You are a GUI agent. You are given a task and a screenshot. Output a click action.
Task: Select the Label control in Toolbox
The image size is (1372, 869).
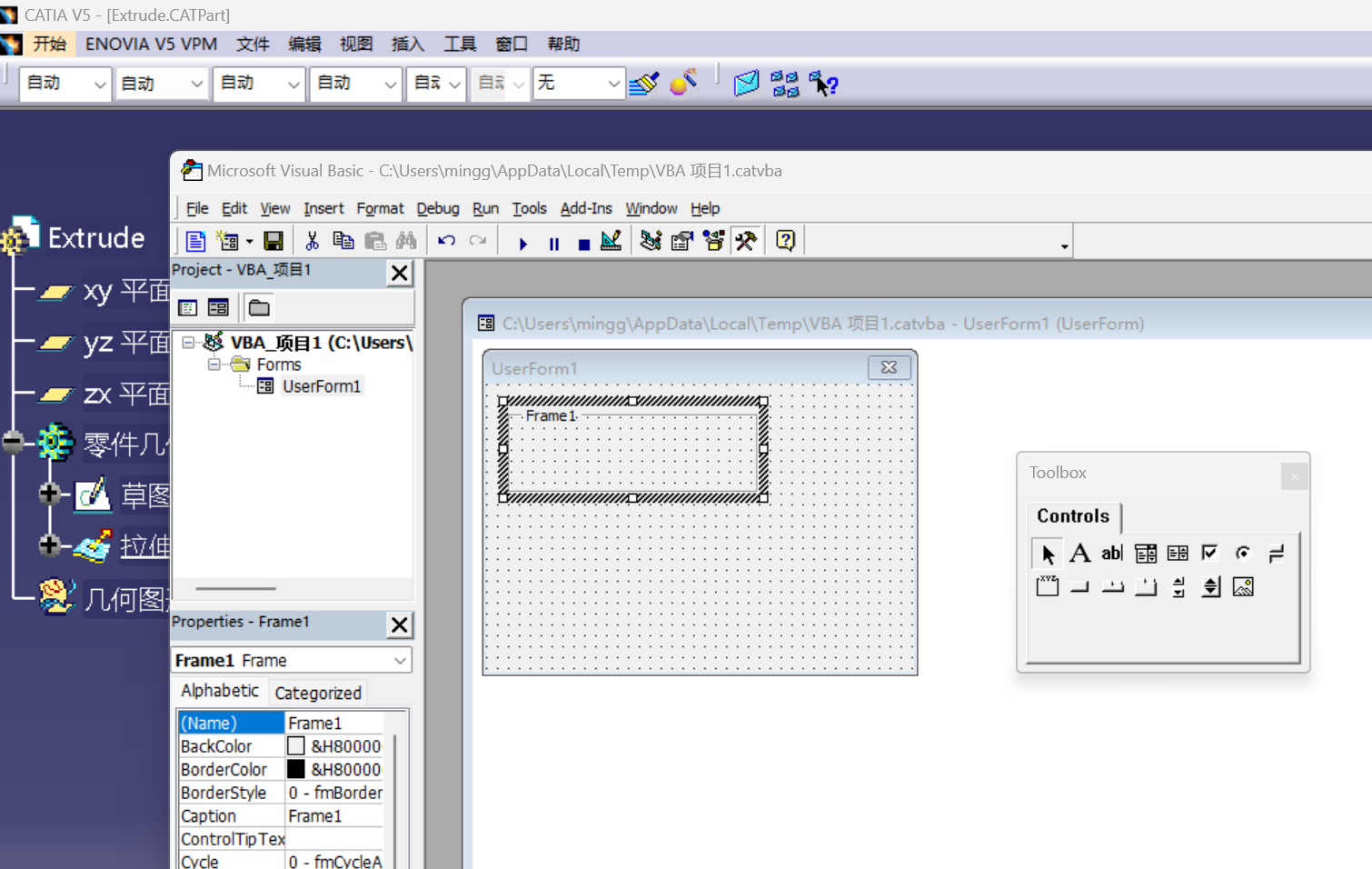point(1079,553)
